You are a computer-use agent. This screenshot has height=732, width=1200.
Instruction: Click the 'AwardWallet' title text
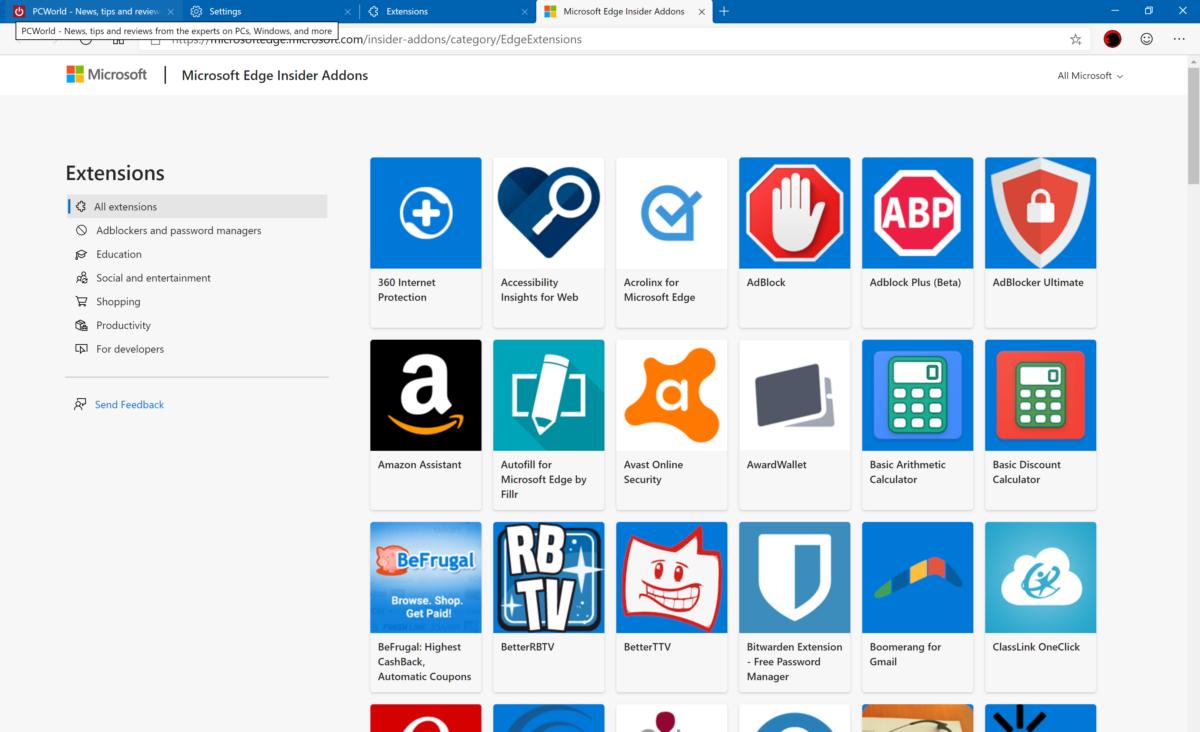coord(776,464)
